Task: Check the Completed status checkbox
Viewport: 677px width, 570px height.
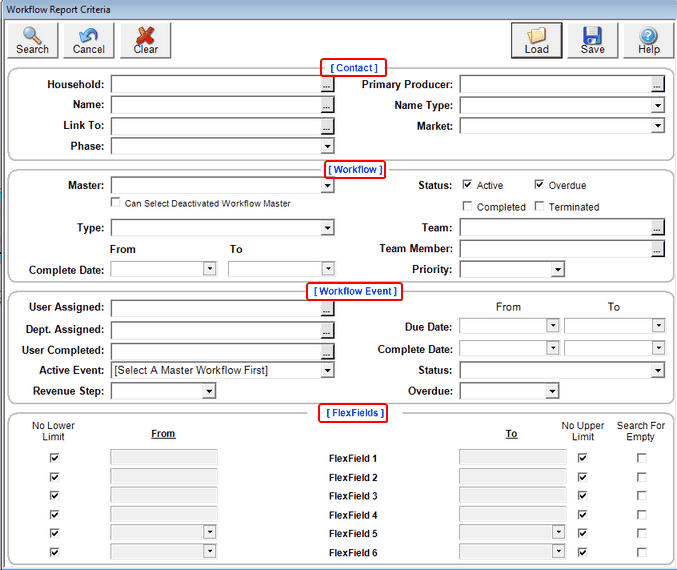Action: tap(467, 206)
